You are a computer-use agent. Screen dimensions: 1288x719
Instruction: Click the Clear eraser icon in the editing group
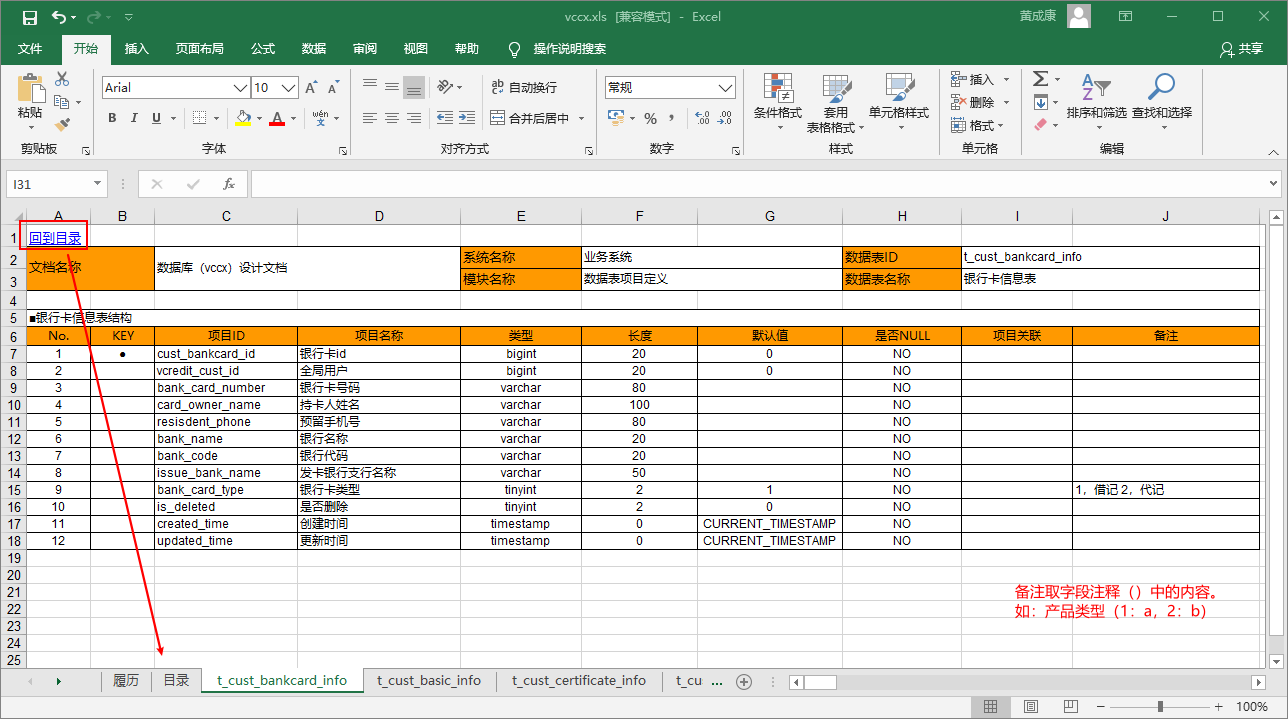[x=1041, y=125]
